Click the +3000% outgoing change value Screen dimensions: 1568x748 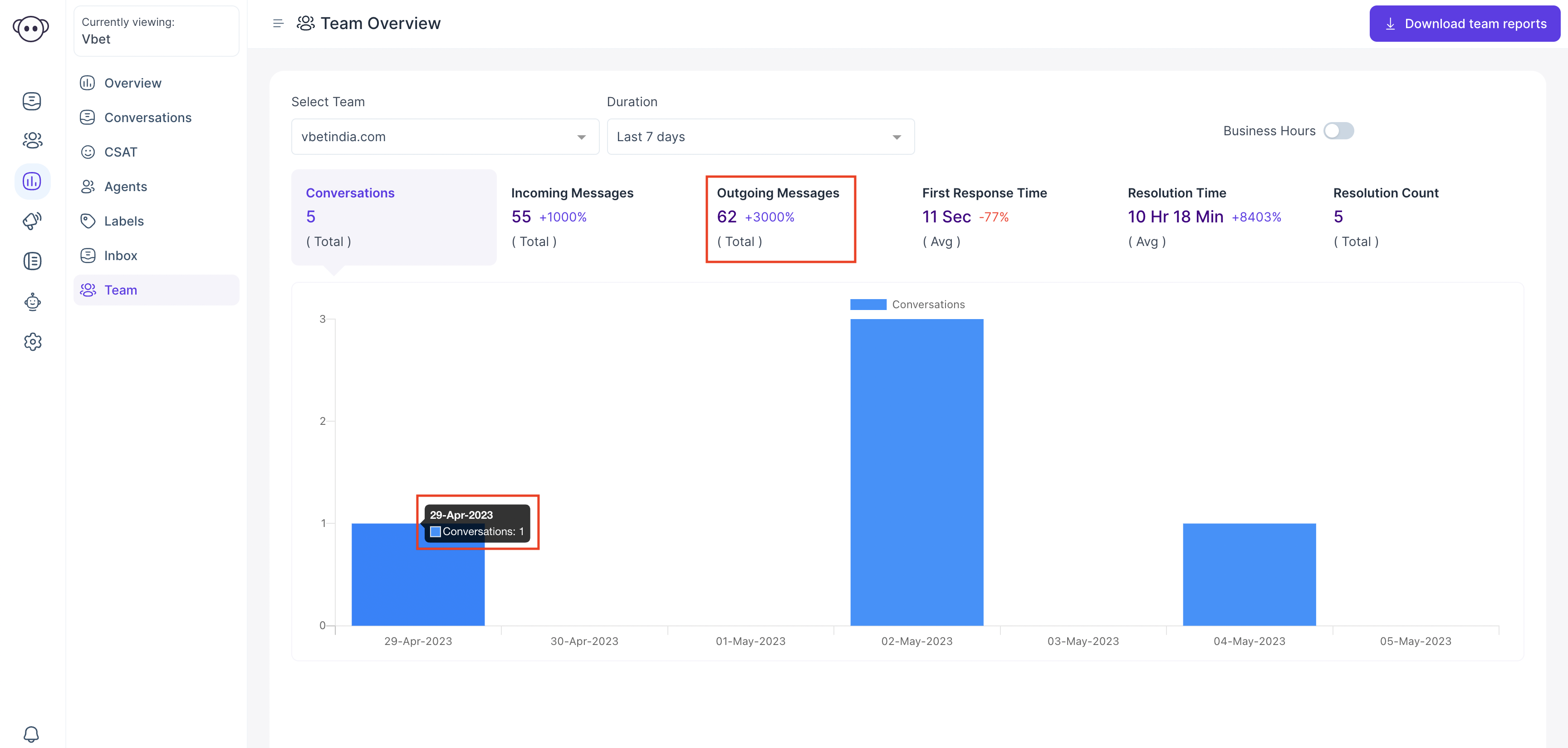tap(769, 217)
